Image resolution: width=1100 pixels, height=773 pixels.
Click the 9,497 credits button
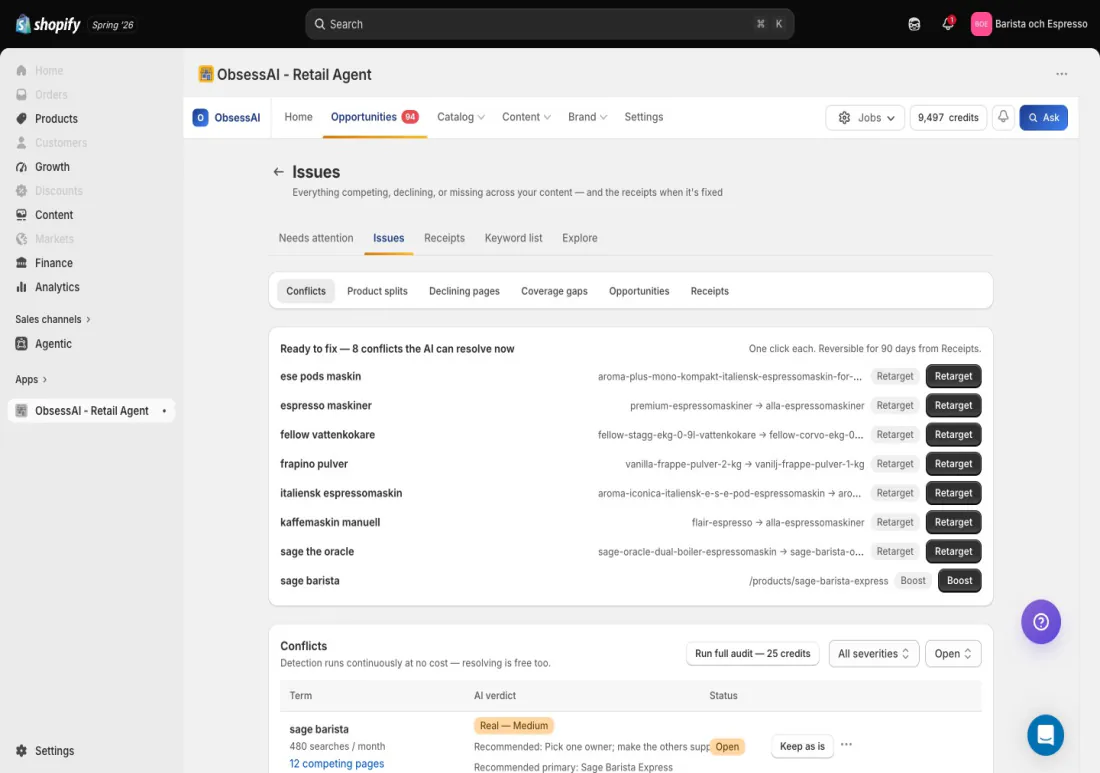[x=948, y=118]
